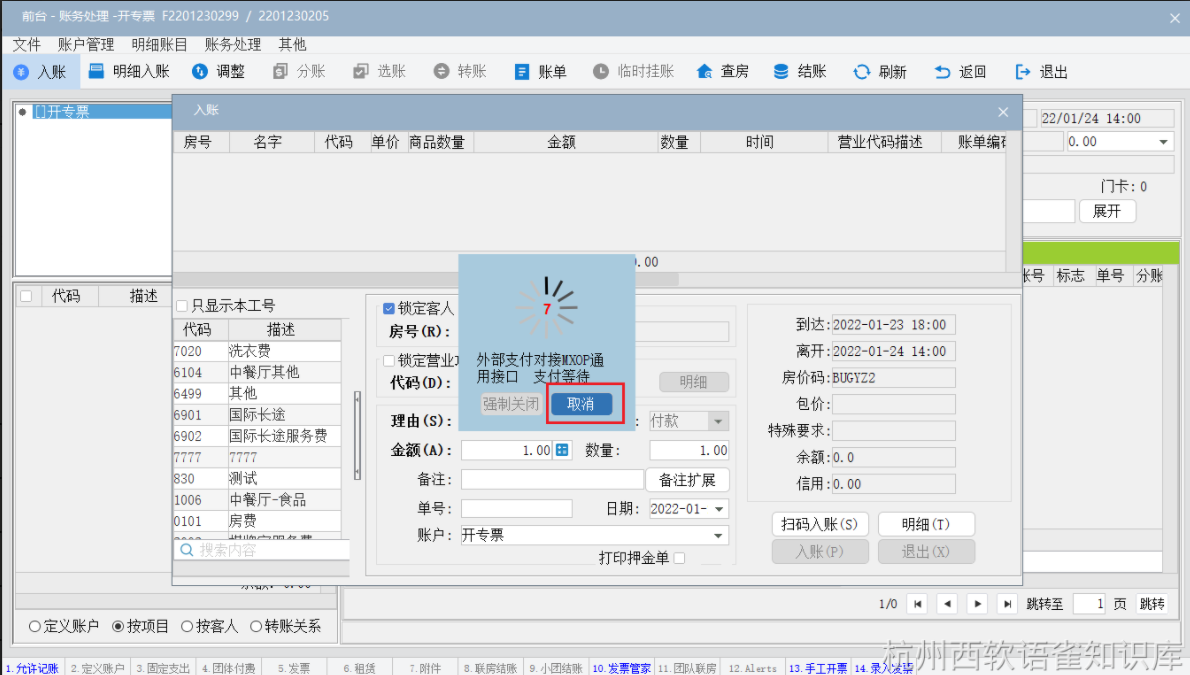Open the 账户 开专票 dropdown
This screenshot has height=675, width=1190.
click(718, 535)
